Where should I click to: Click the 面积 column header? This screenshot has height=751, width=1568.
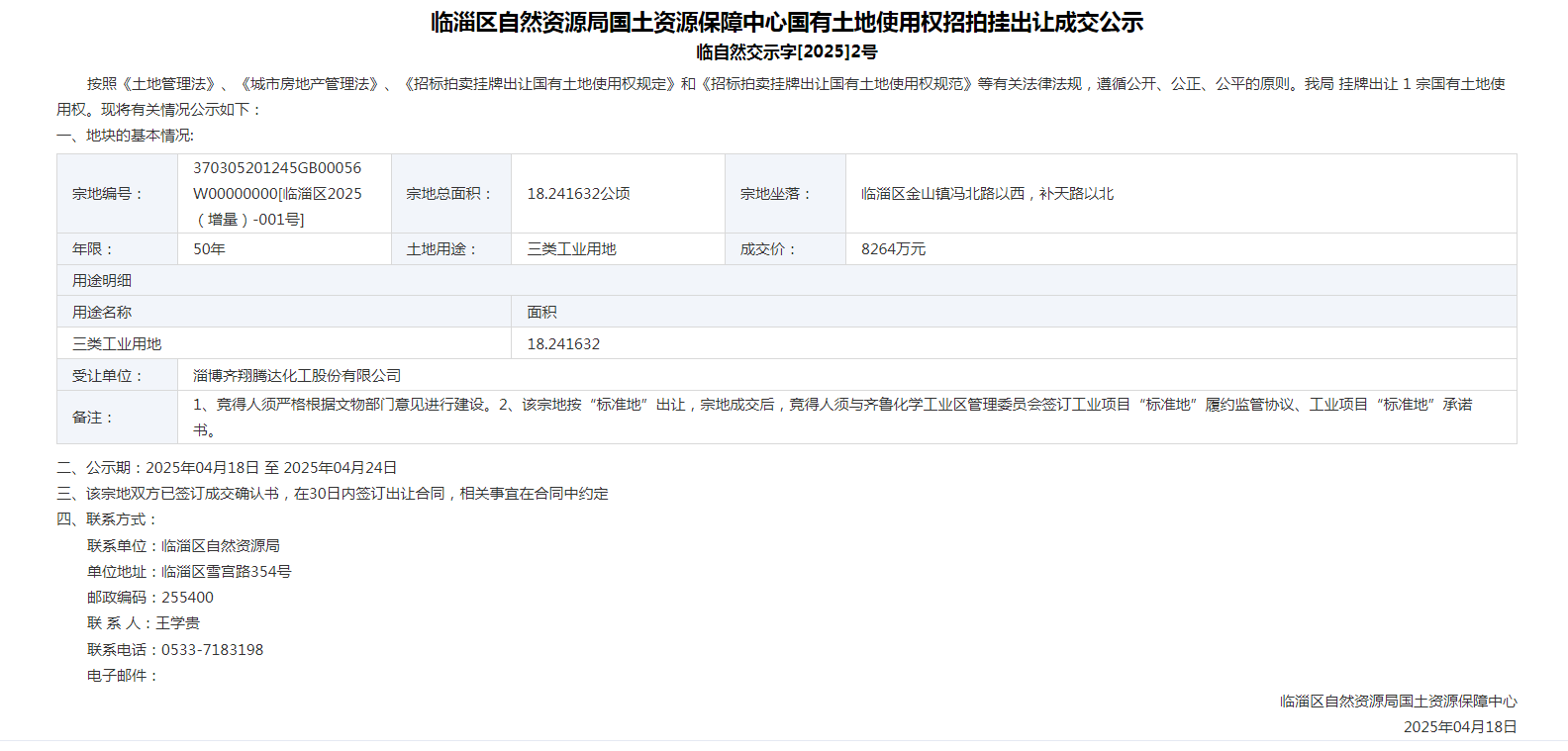coord(541,313)
